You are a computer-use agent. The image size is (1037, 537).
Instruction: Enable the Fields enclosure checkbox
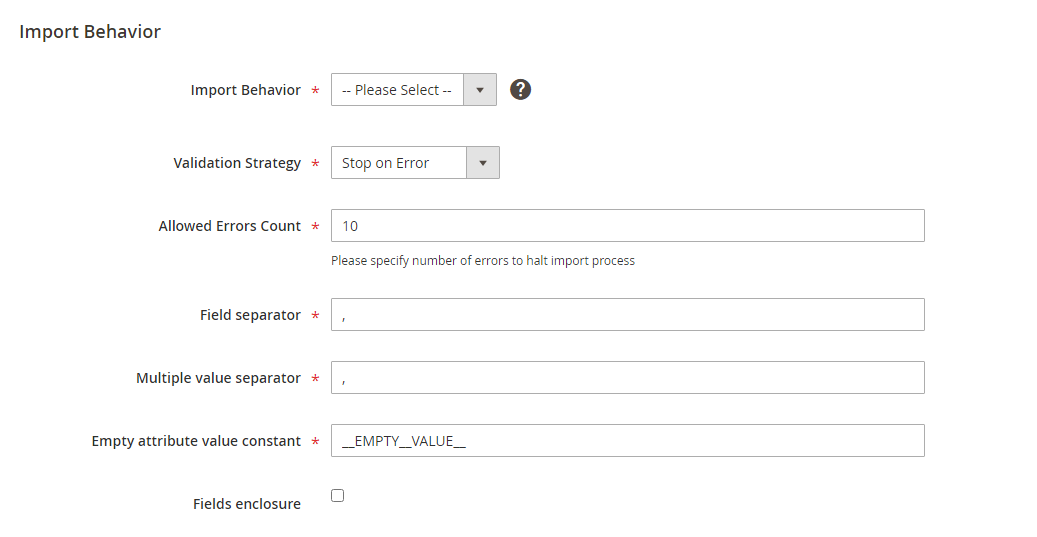(338, 496)
